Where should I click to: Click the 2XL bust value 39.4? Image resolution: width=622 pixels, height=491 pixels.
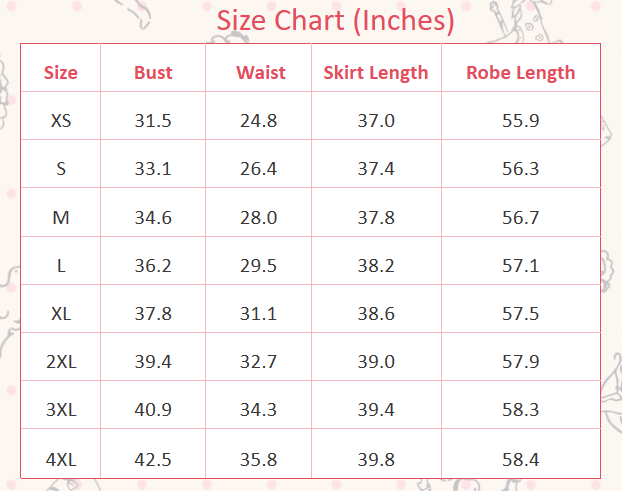(x=153, y=362)
